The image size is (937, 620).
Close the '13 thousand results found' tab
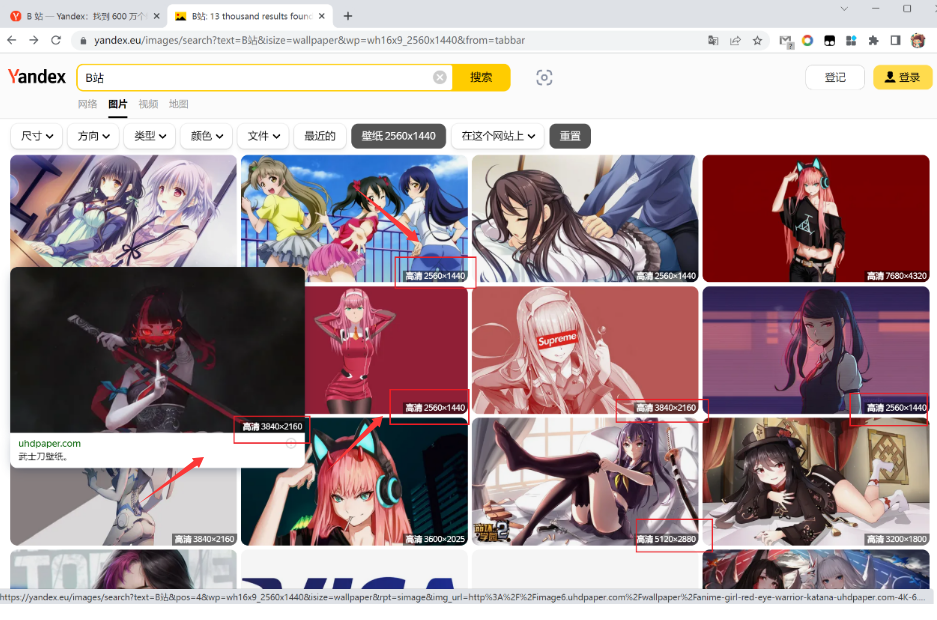(x=321, y=16)
